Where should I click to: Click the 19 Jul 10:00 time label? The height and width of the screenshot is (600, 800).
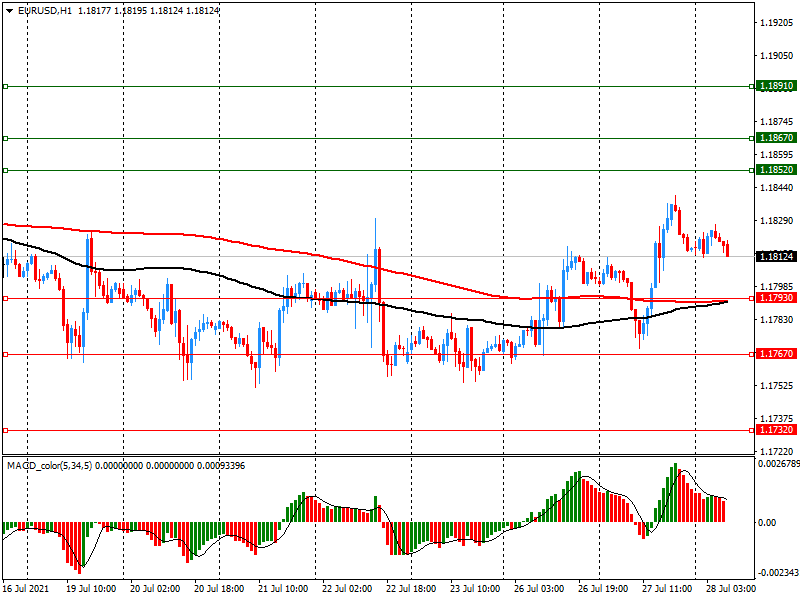point(91,589)
